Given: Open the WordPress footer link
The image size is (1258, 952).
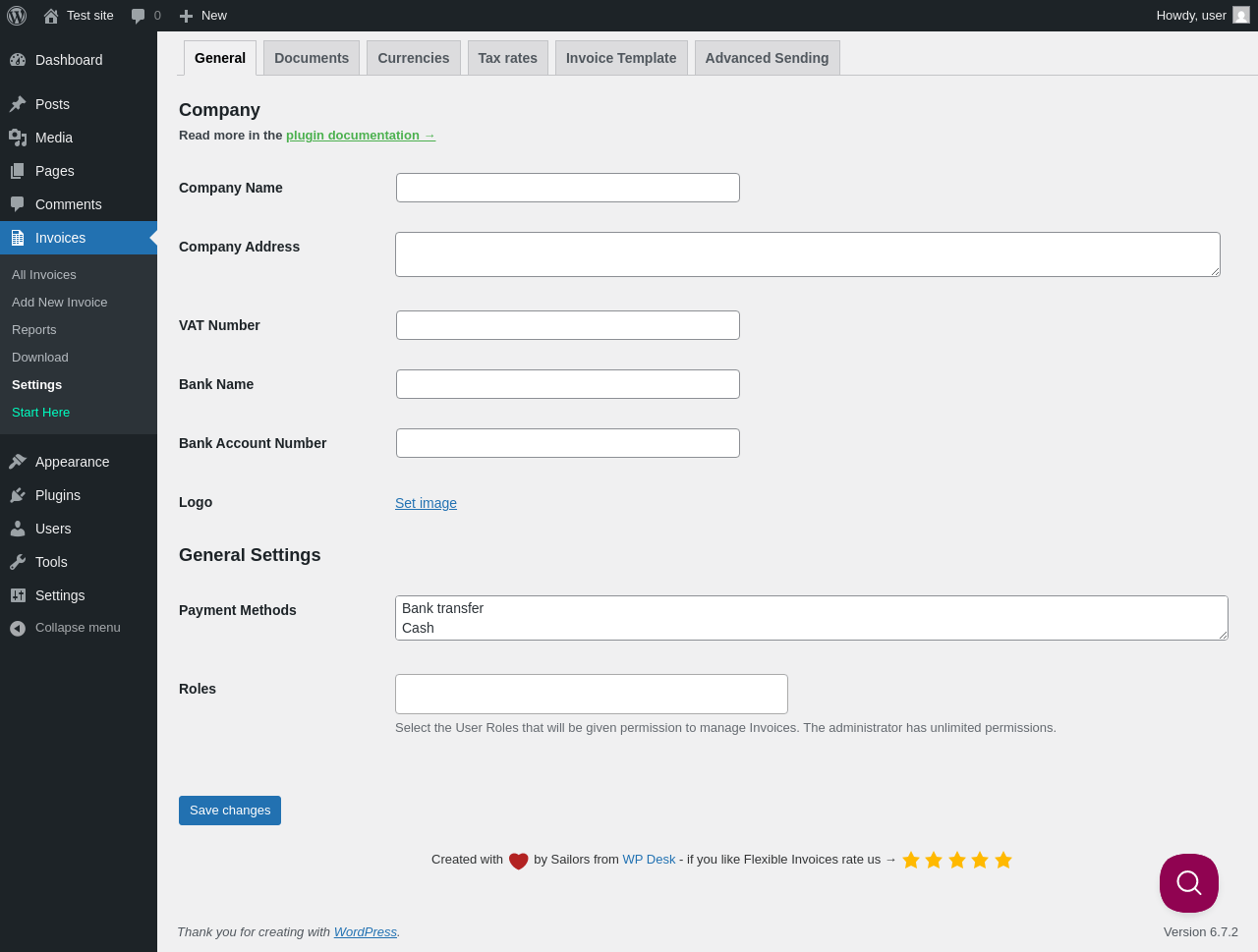Looking at the screenshot, I should tap(366, 932).
